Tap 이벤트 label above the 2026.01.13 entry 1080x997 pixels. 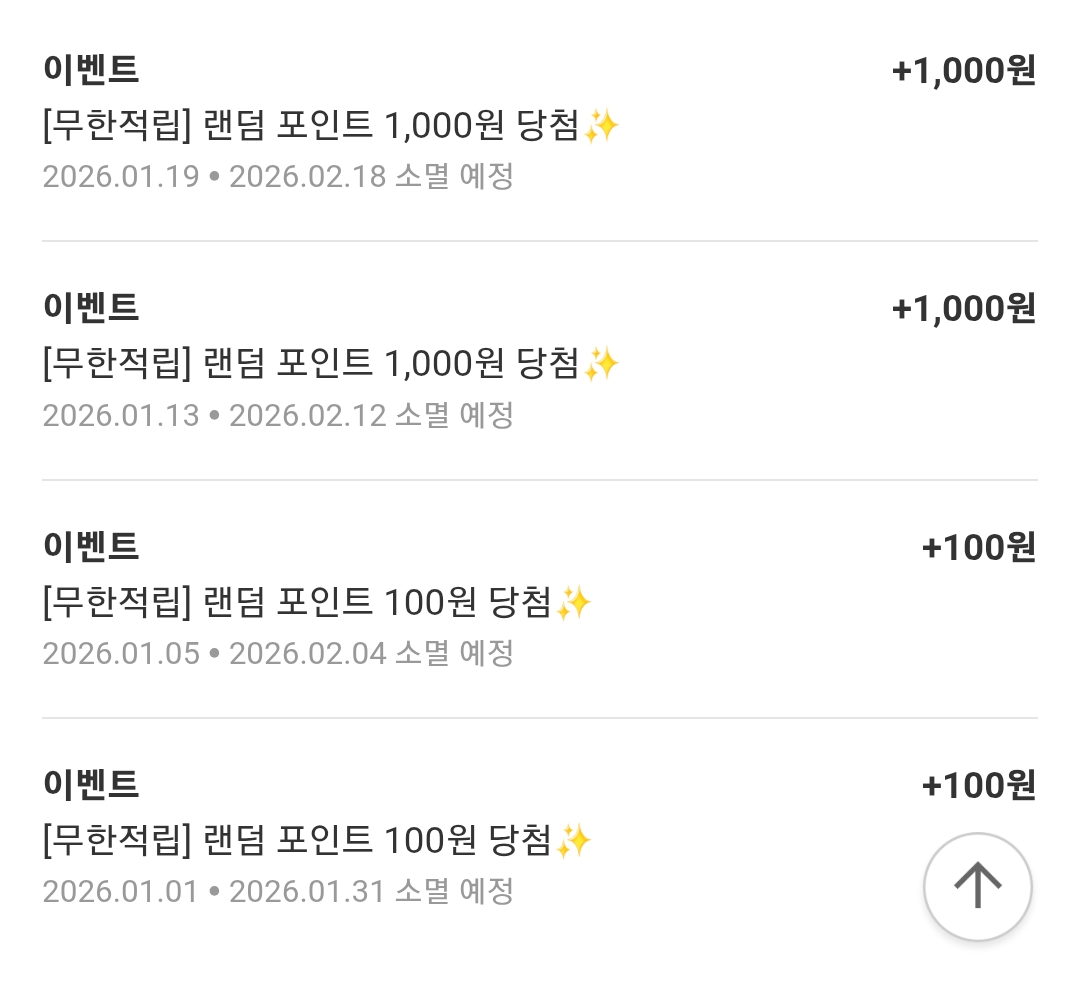pyautogui.click(x=91, y=308)
